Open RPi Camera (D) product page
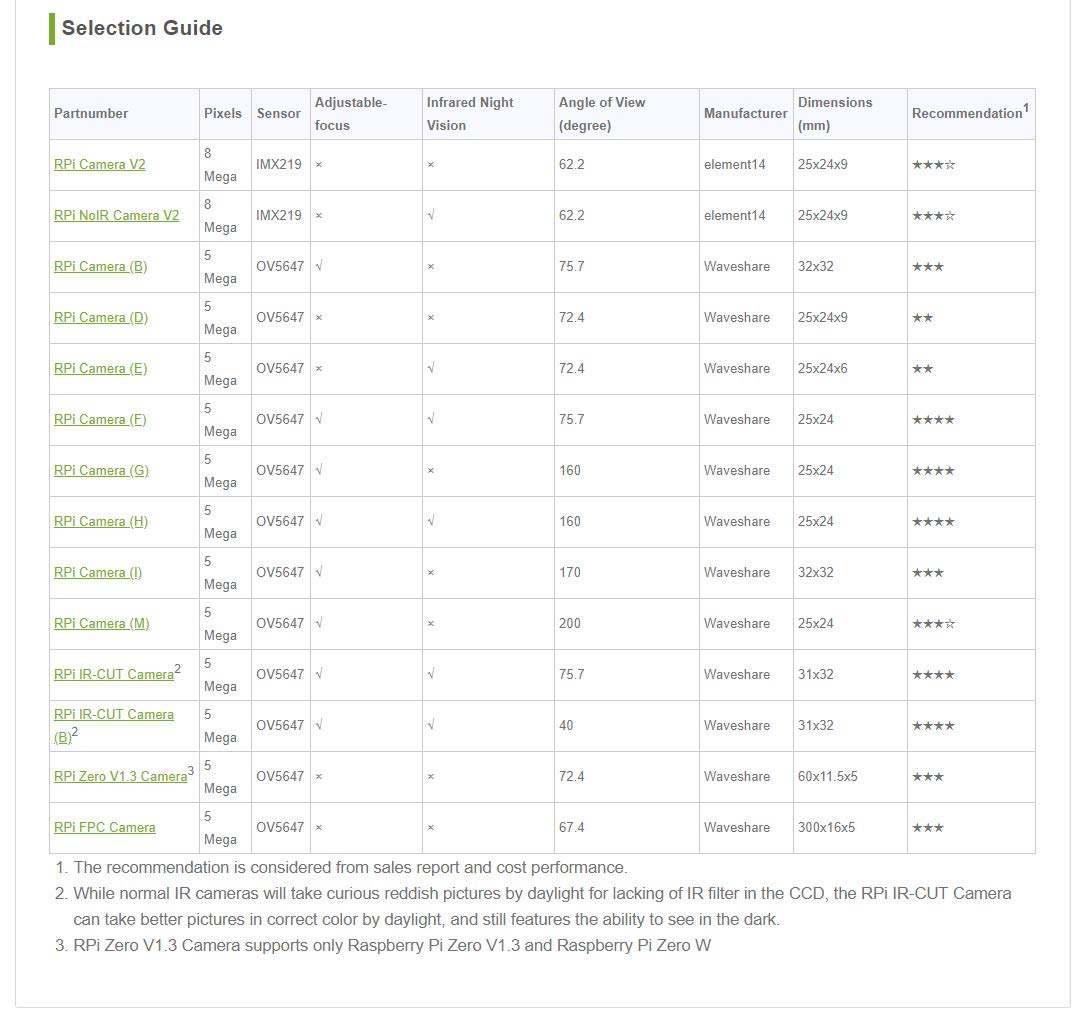This screenshot has width=1088, height=1018. [101, 318]
